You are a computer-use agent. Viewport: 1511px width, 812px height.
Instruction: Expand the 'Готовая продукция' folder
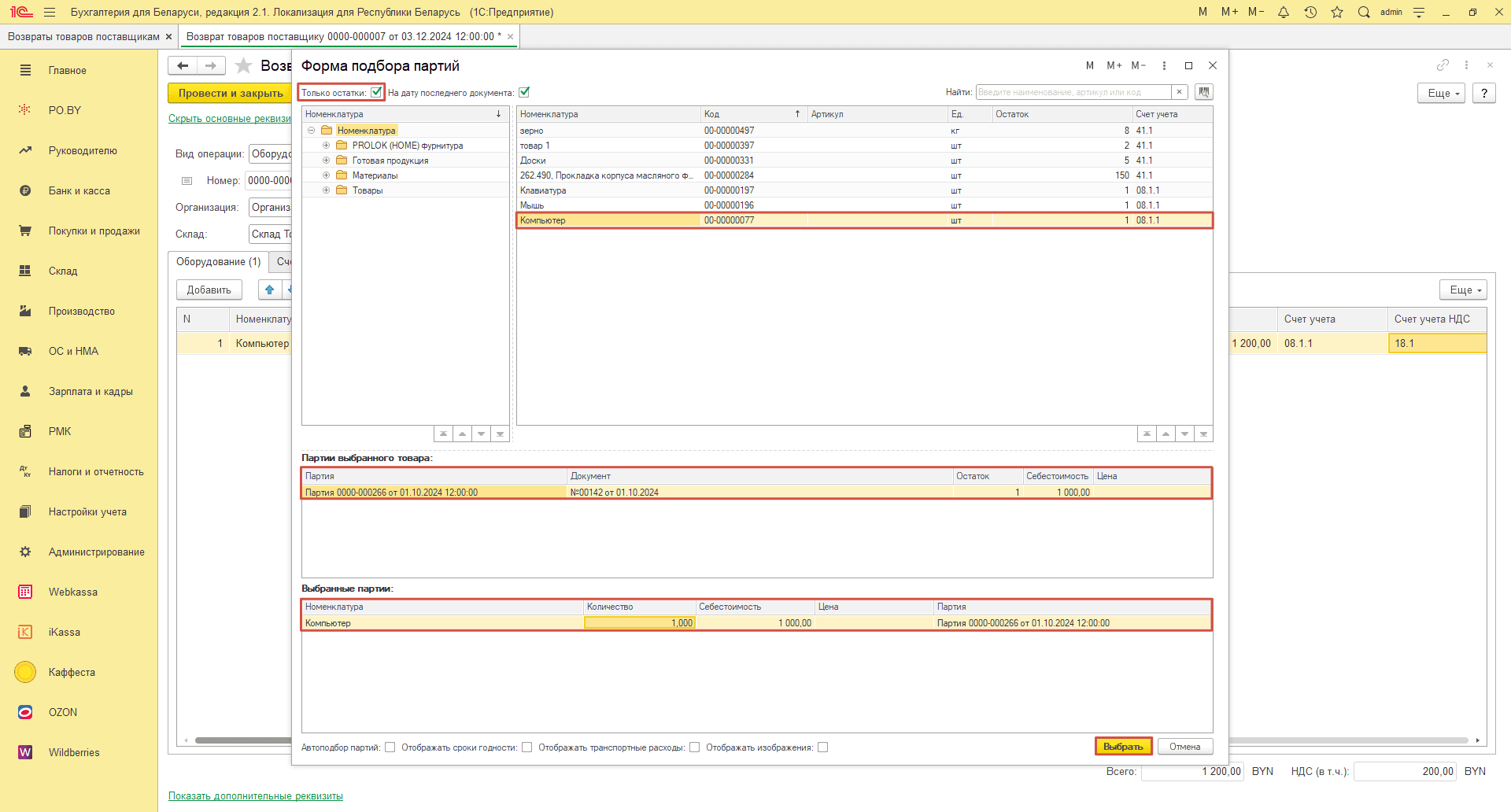click(326, 161)
